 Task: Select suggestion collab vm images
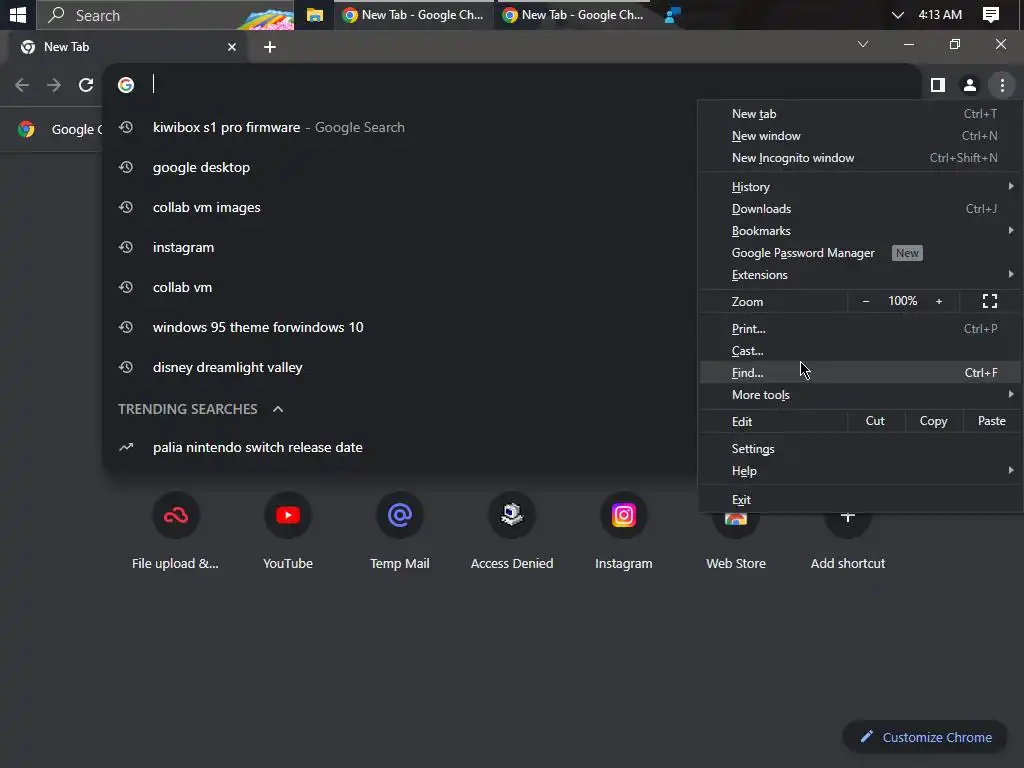[x=400, y=207]
